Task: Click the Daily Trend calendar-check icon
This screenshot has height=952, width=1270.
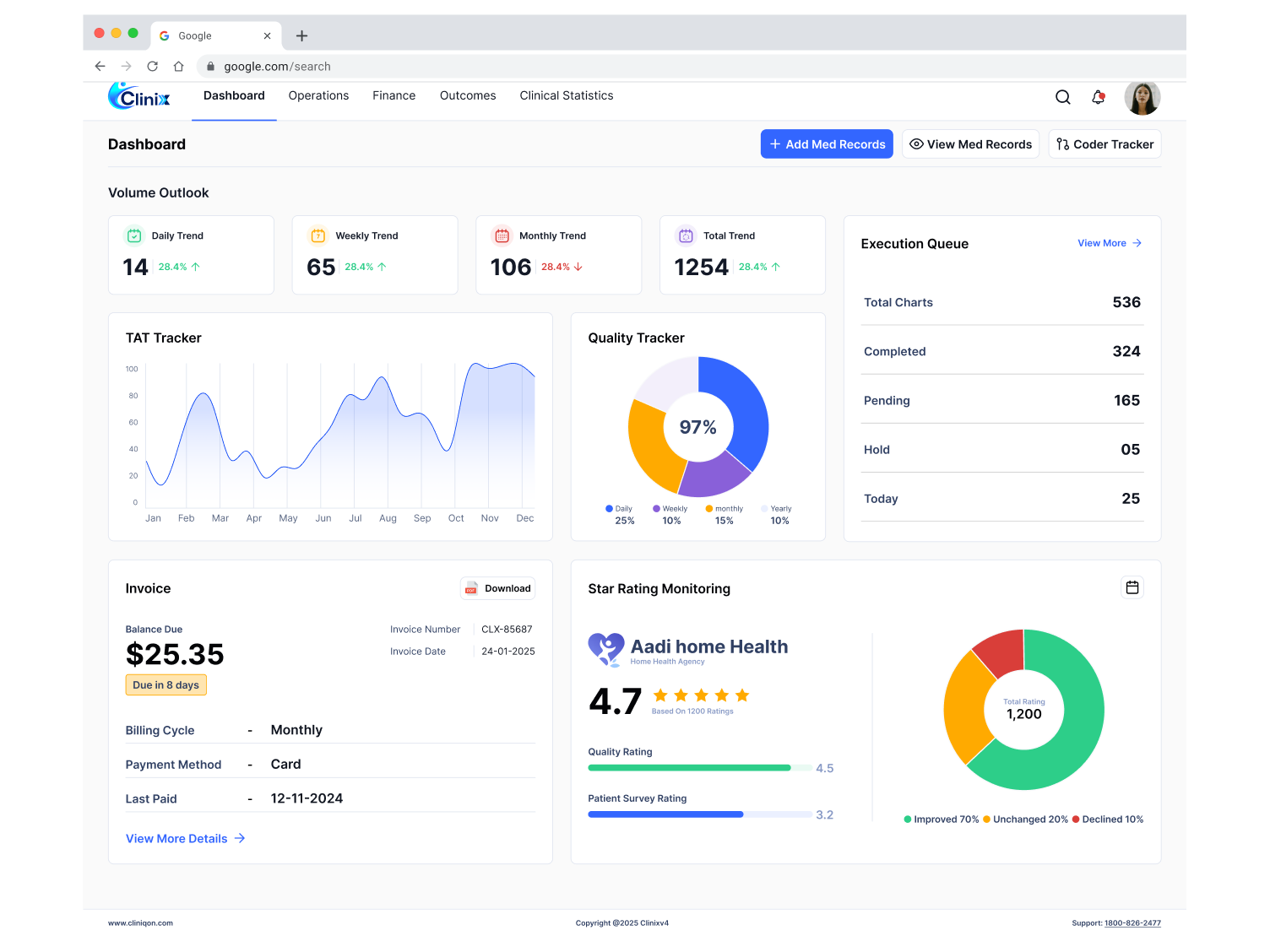Action: (134, 236)
